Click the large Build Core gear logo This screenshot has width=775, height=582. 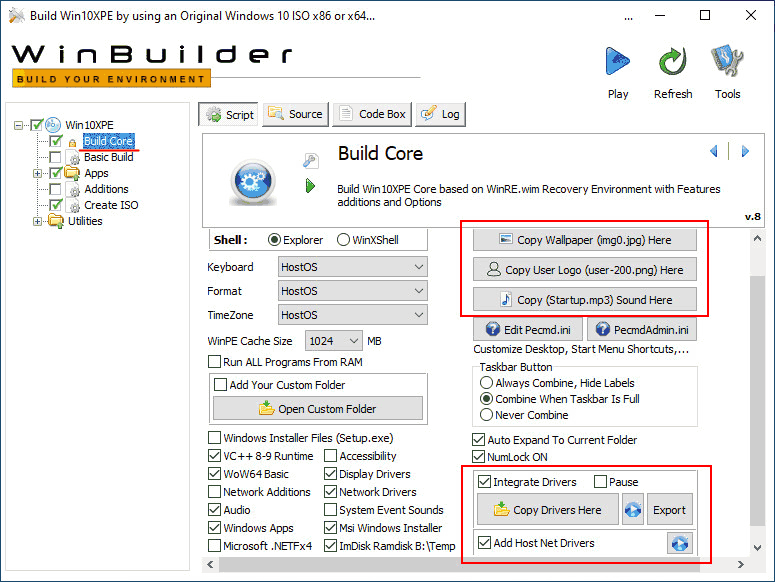pos(253,181)
